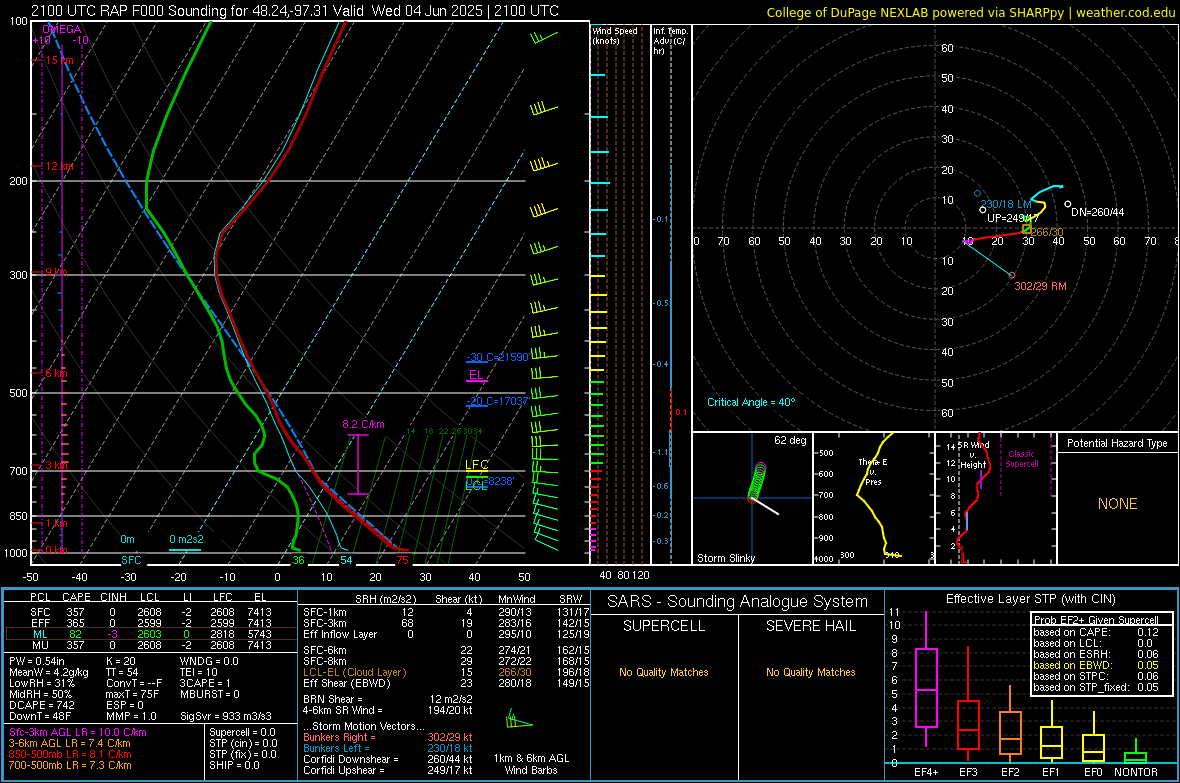Click the SRH (m2/s2) column header

pos(385,599)
